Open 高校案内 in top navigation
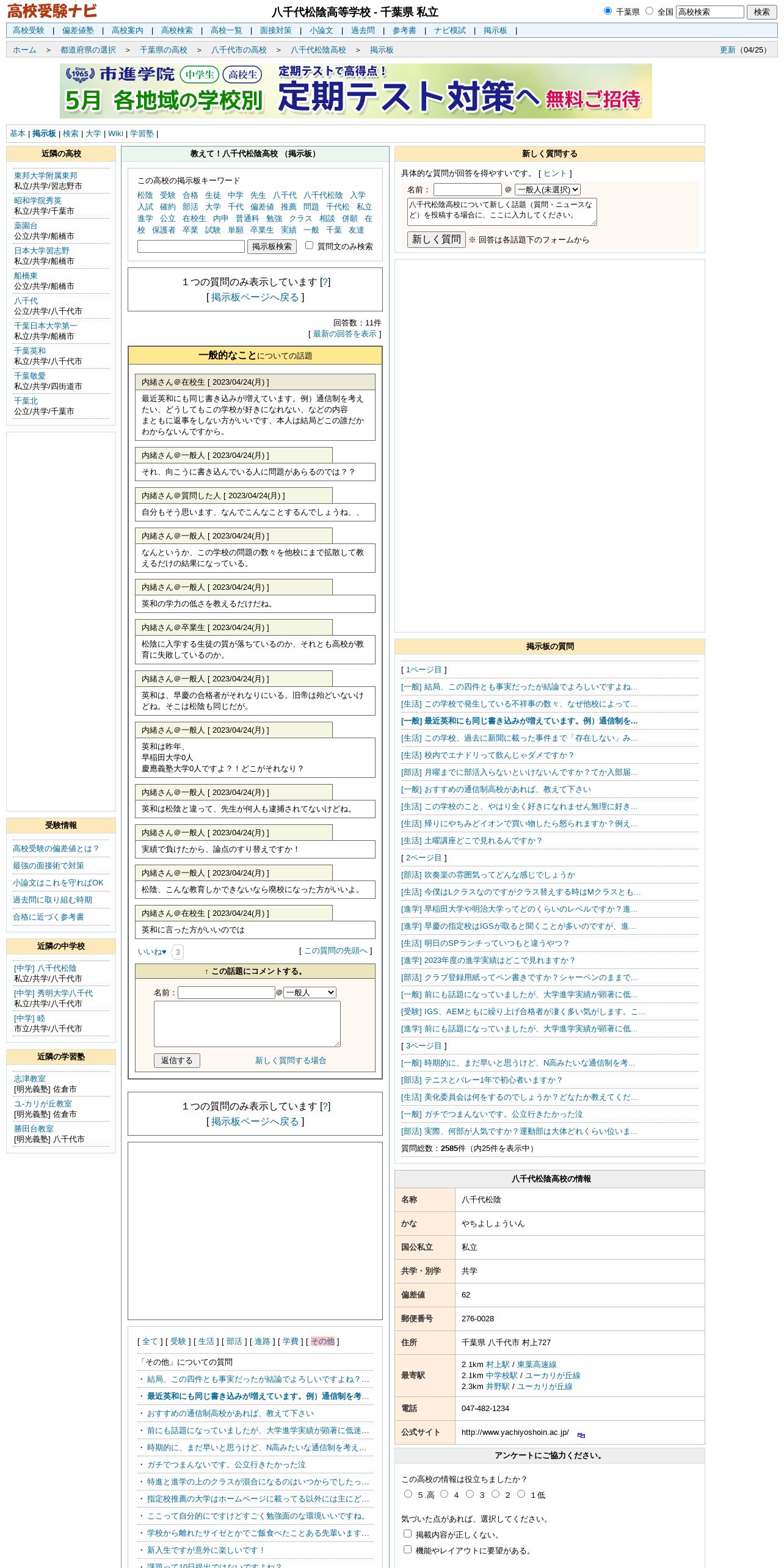The image size is (784, 1568). (x=128, y=31)
